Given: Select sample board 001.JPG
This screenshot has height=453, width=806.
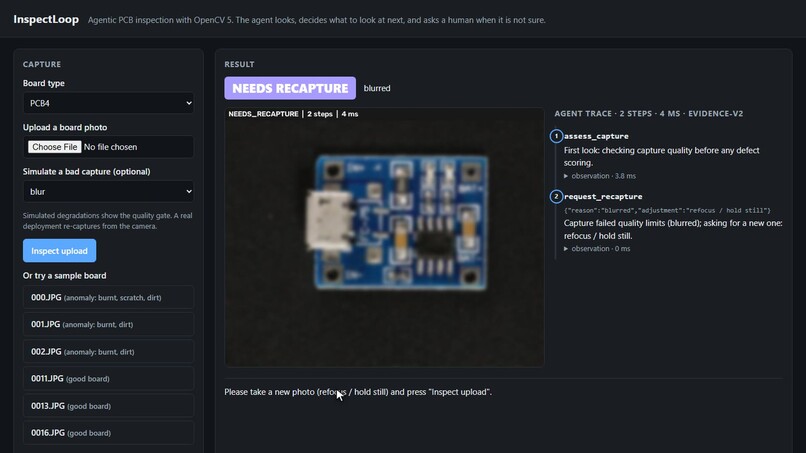Looking at the screenshot, I should coord(108,324).
